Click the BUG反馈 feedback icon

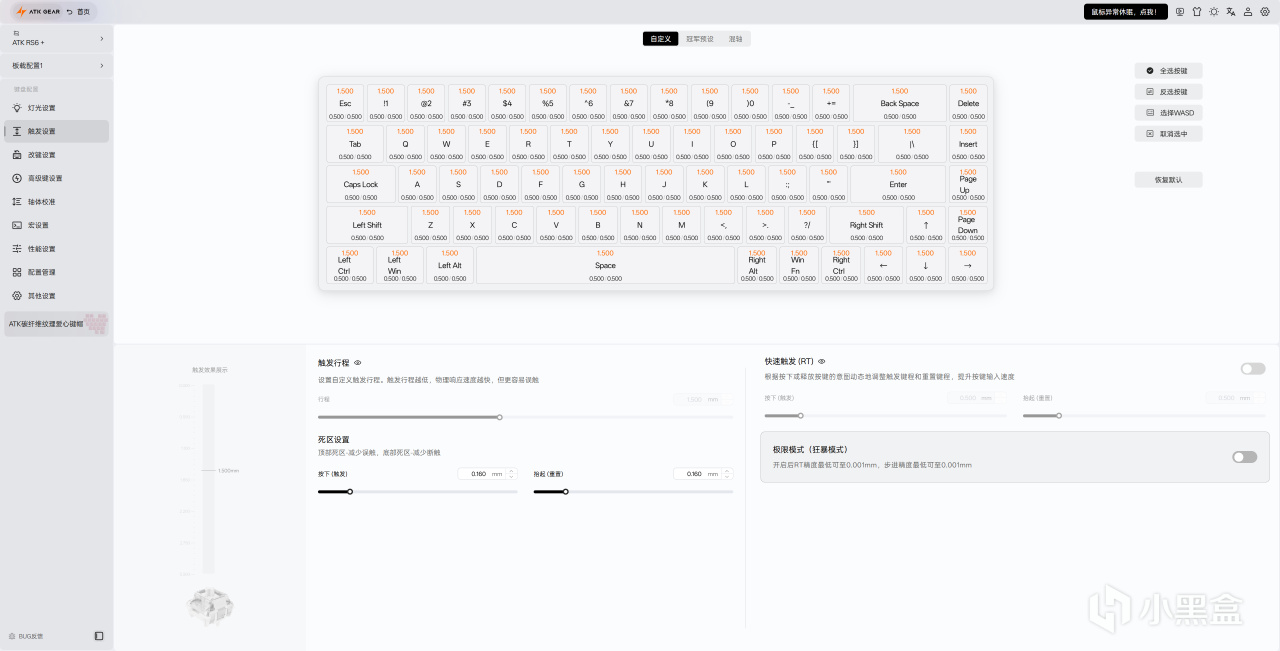(x=12, y=636)
